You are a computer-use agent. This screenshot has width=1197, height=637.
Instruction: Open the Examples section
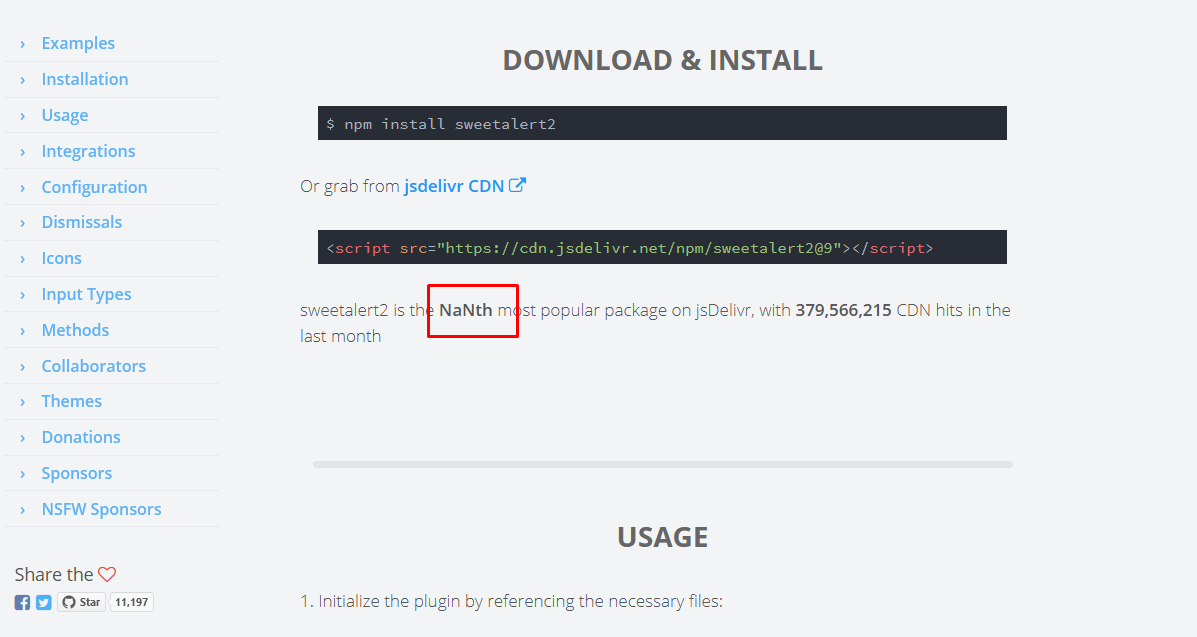coord(78,43)
